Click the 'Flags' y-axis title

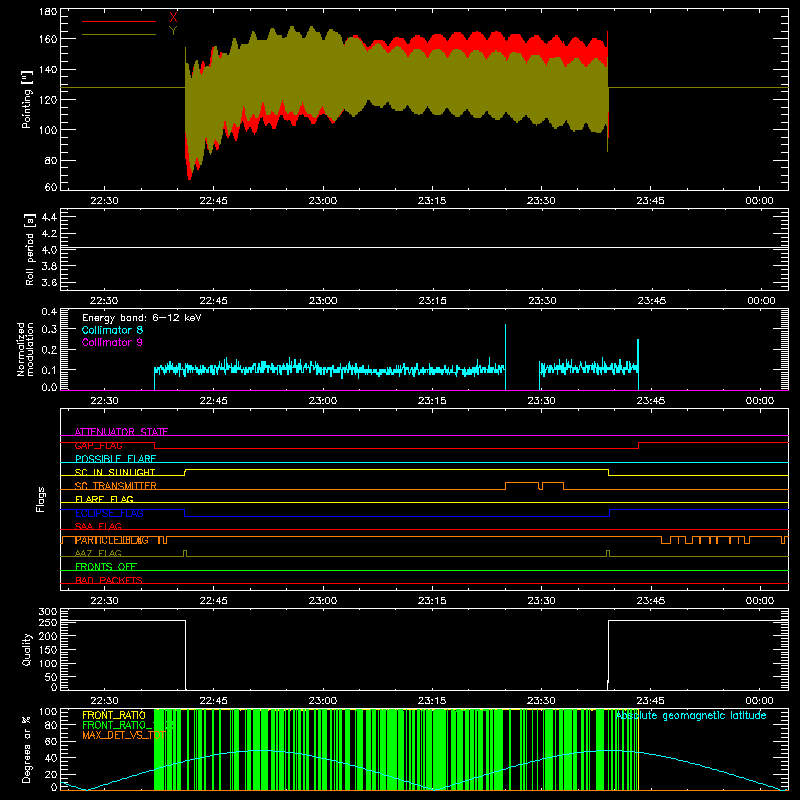point(40,499)
